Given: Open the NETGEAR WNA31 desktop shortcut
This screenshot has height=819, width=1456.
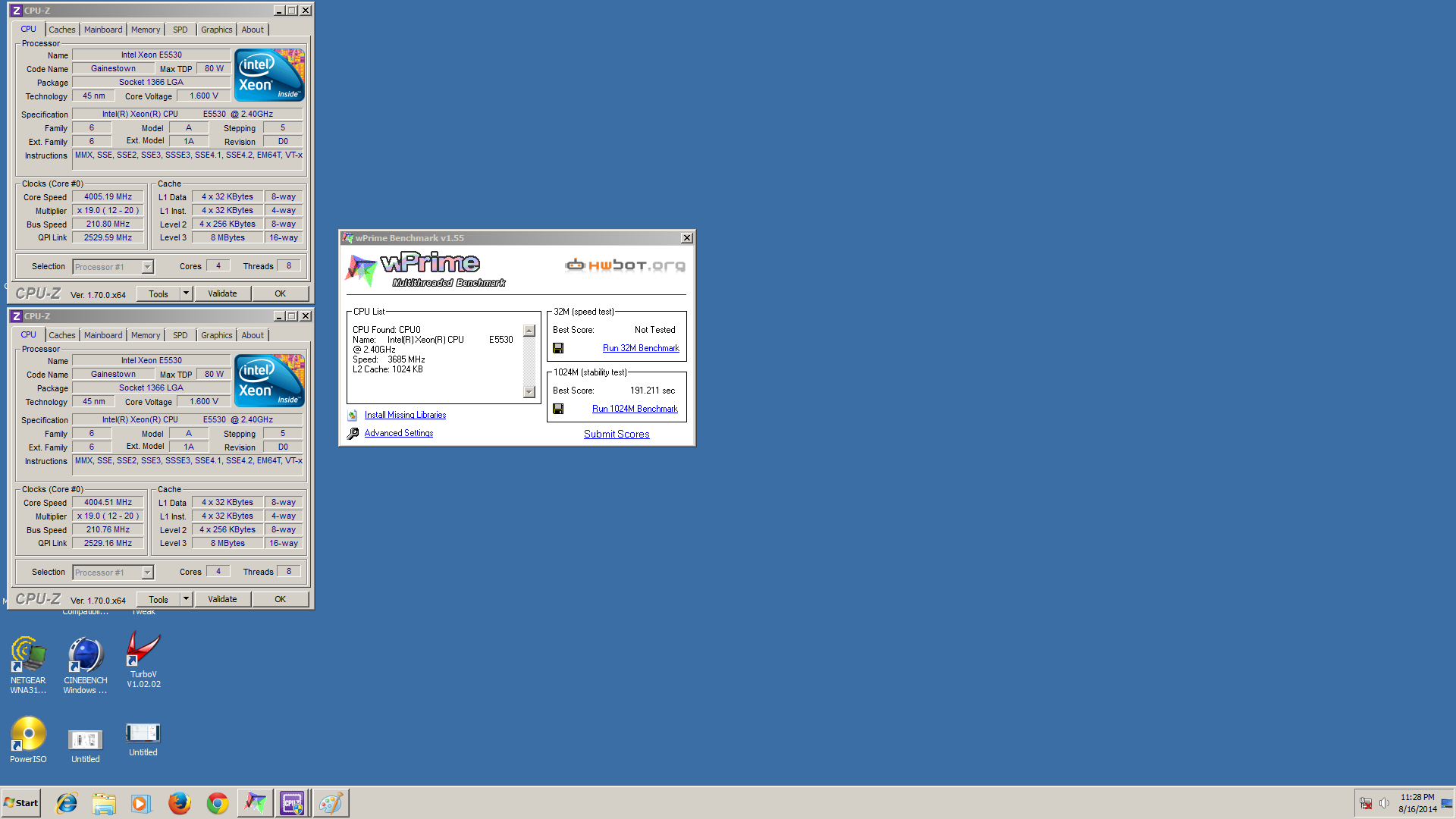Looking at the screenshot, I should click(x=28, y=664).
